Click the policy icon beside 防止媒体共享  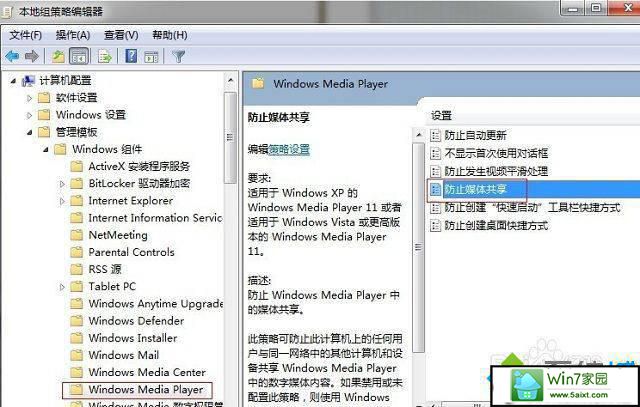coord(436,189)
